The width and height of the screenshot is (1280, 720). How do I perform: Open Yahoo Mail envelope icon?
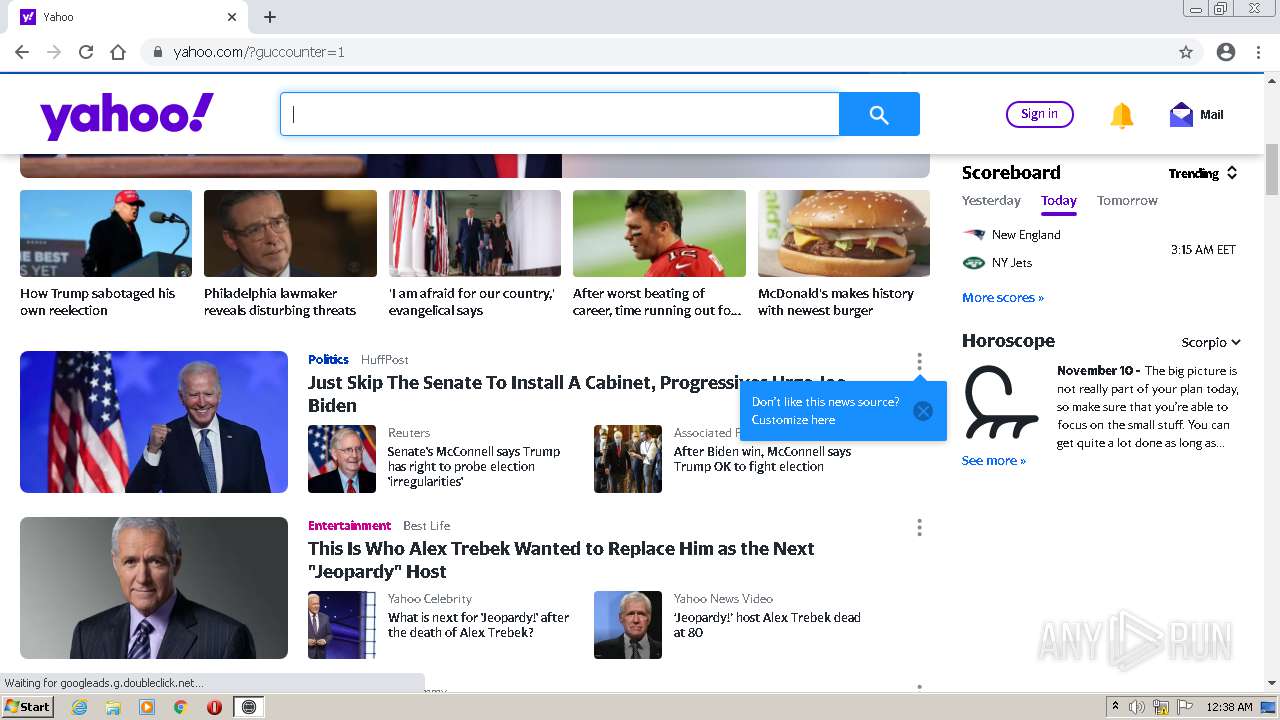1181,115
